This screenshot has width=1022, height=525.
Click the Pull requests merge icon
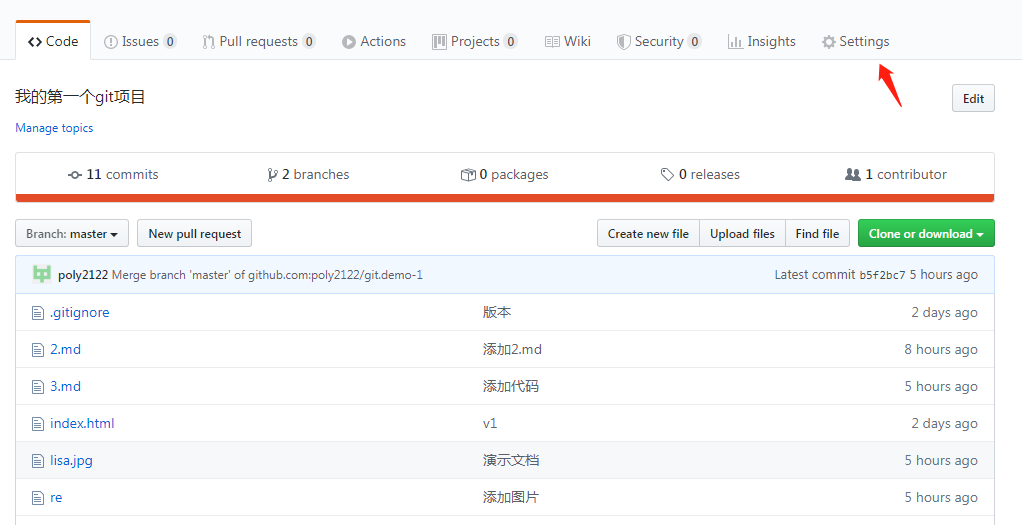coord(209,42)
